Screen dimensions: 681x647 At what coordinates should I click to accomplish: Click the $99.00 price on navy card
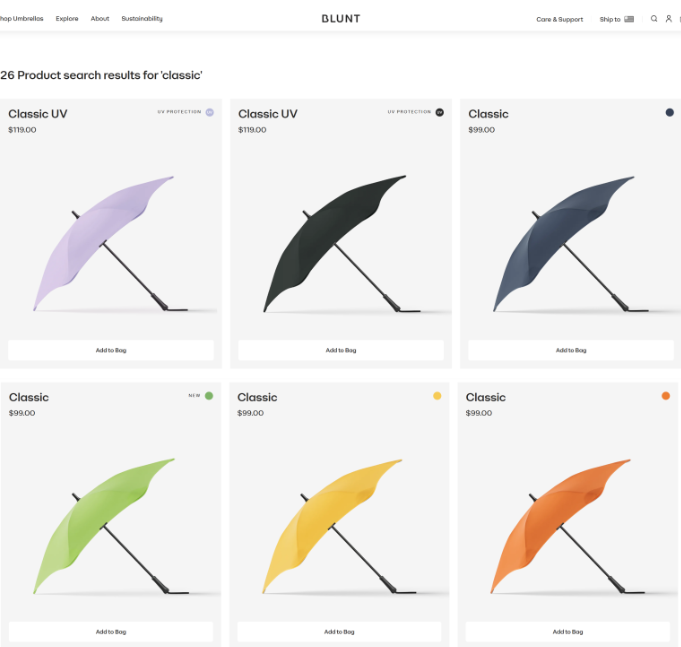coord(481,130)
